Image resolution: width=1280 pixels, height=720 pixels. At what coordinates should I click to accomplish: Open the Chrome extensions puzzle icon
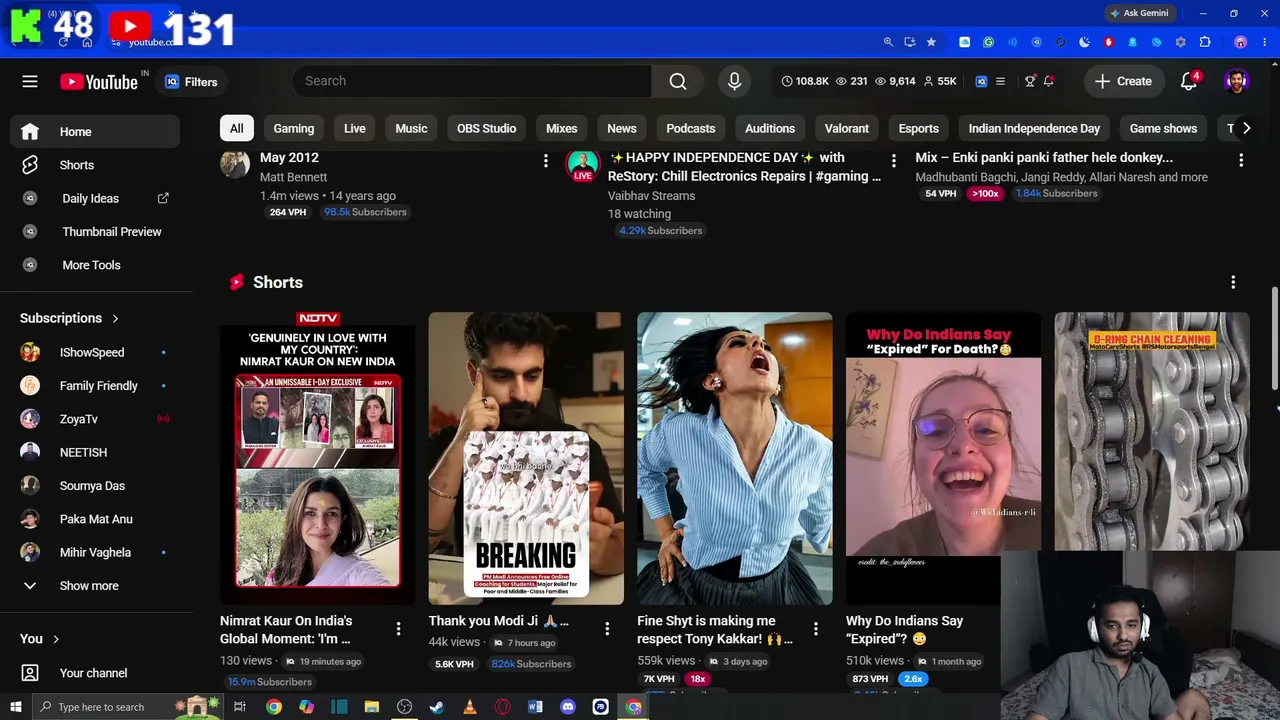1205,42
